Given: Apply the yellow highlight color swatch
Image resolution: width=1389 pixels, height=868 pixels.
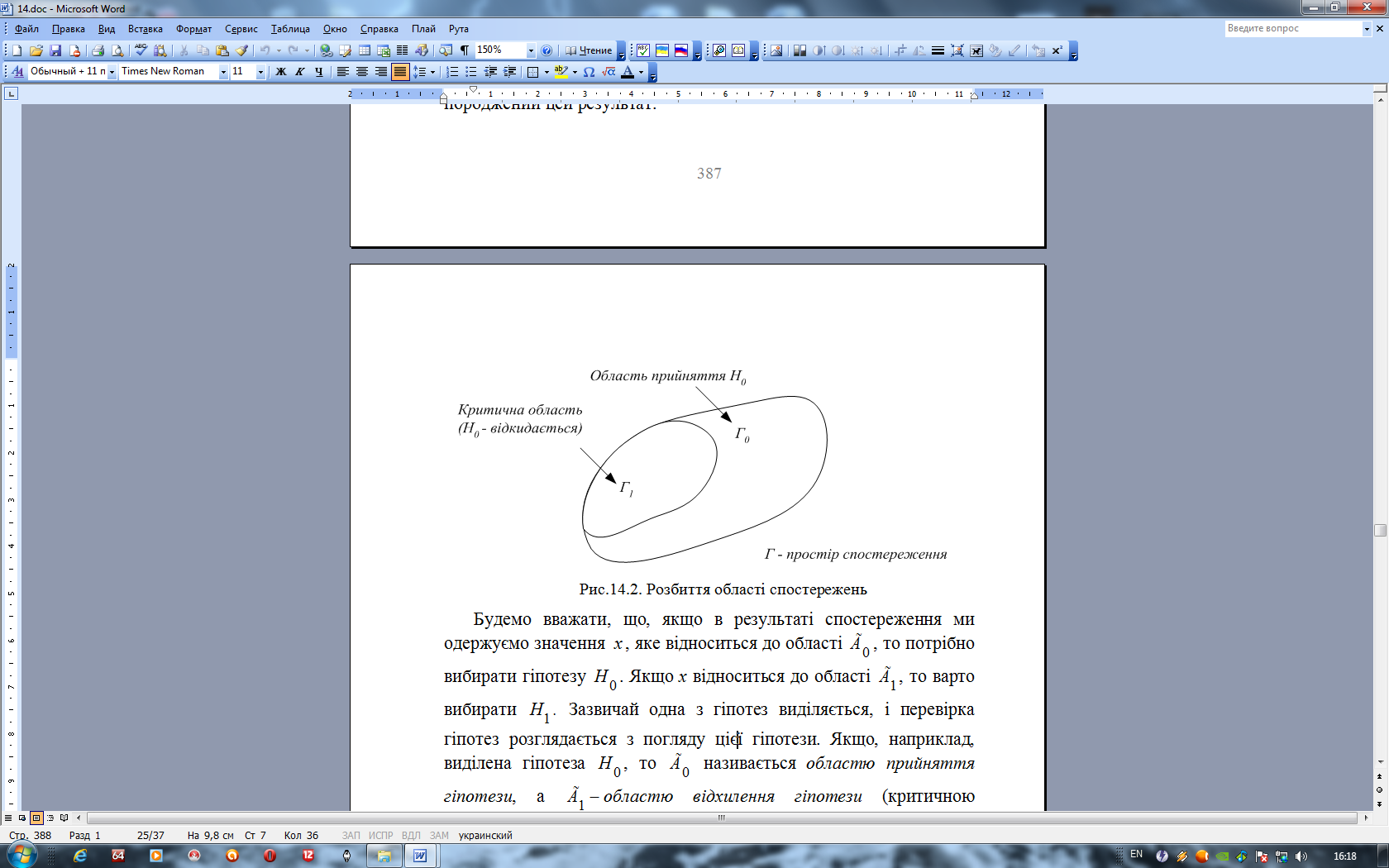Looking at the screenshot, I should click(x=561, y=72).
